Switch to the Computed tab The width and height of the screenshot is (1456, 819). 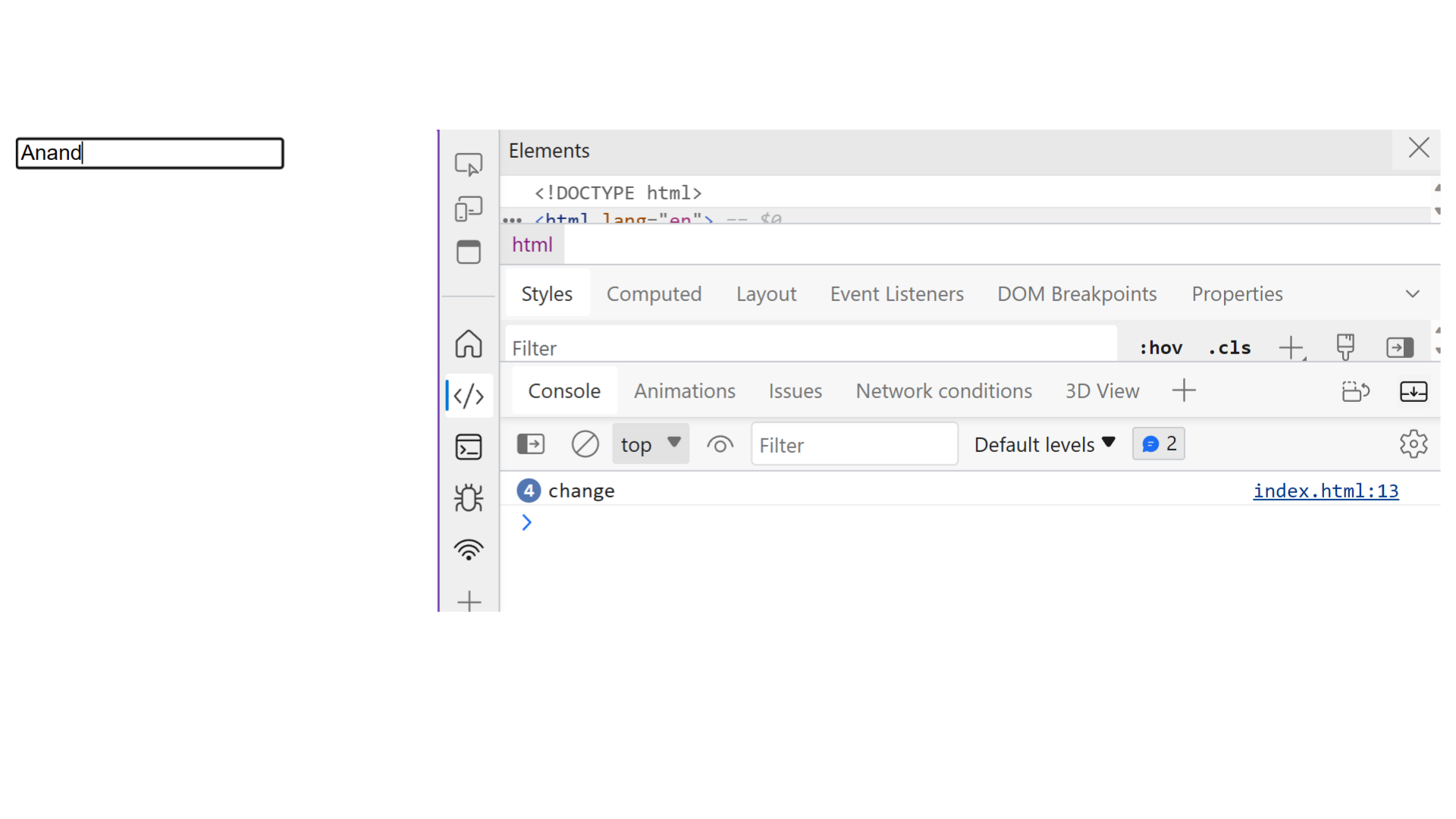pyautogui.click(x=654, y=294)
